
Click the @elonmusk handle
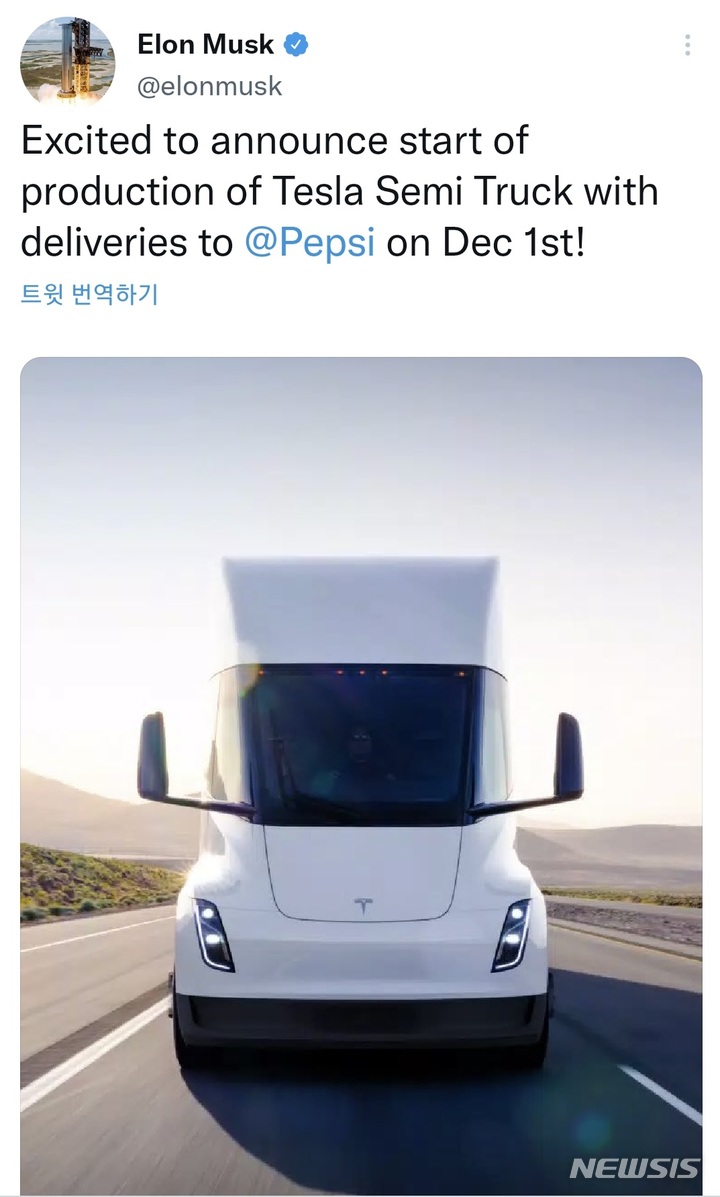pos(209,86)
